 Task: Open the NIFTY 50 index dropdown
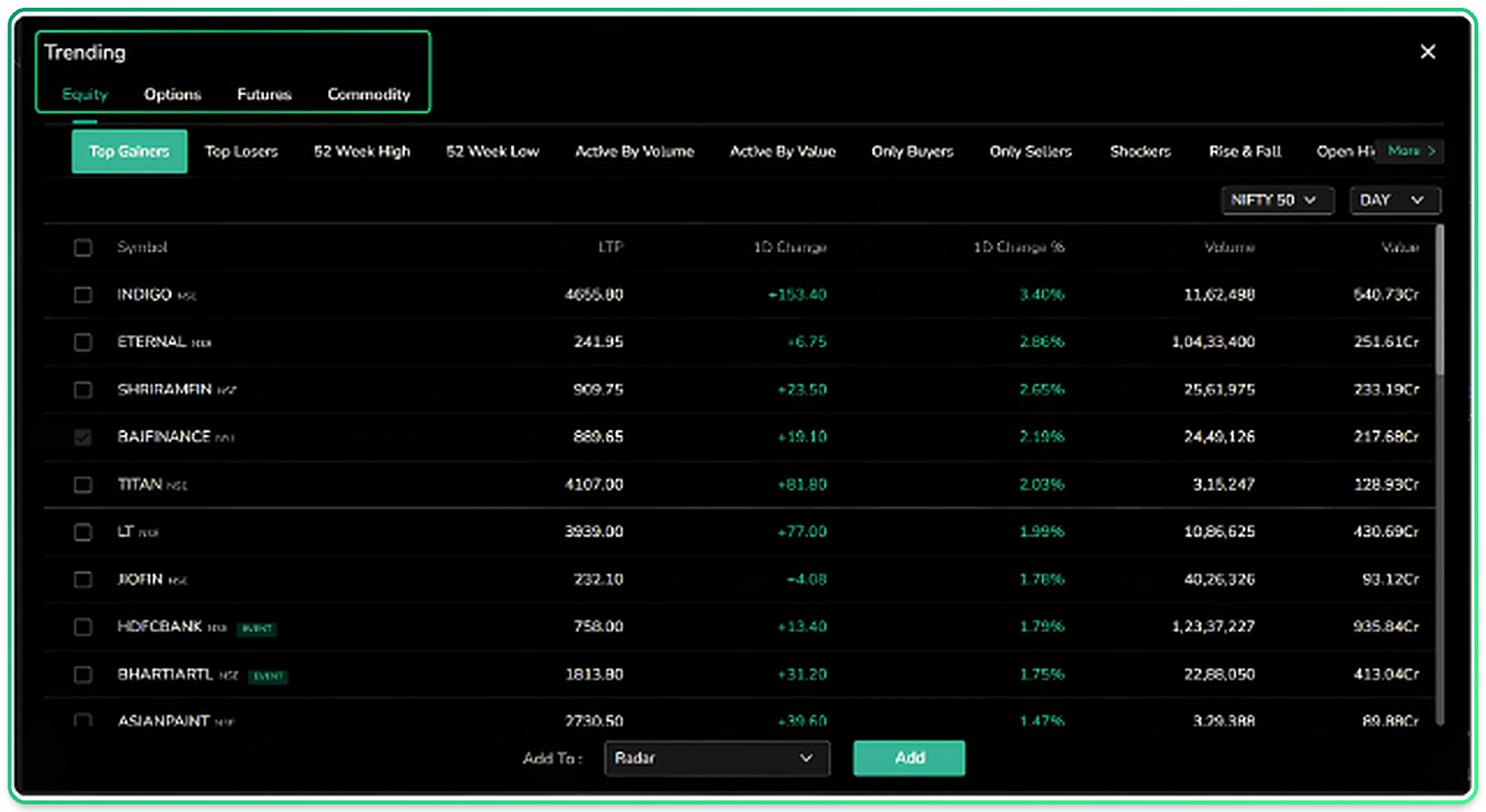(x=1277, y=200)
